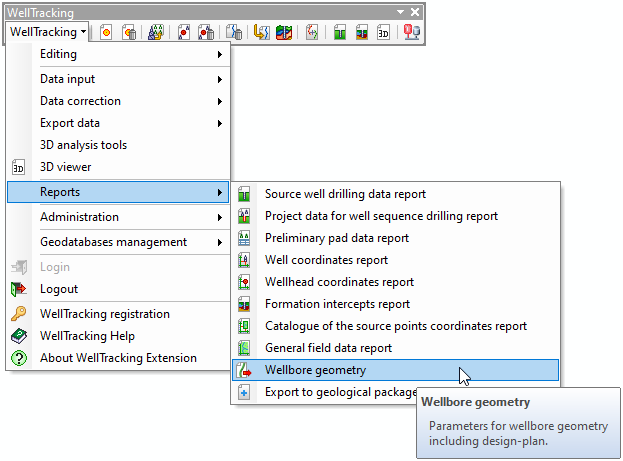623x461 pixels.
Task: Open Well coordinates report
Action: tap(396, 260)
